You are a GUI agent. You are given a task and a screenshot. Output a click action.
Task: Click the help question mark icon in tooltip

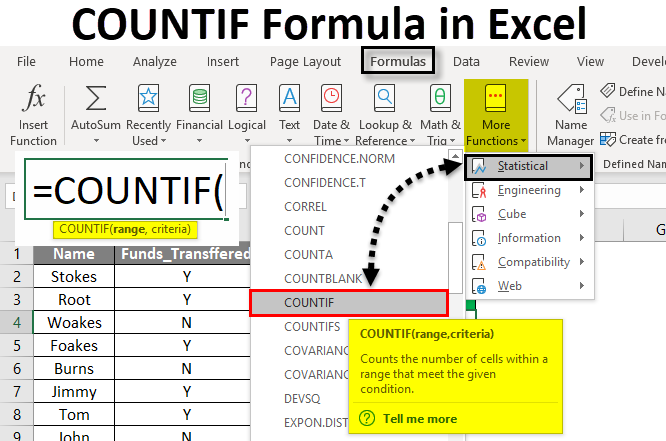[367, 418]
